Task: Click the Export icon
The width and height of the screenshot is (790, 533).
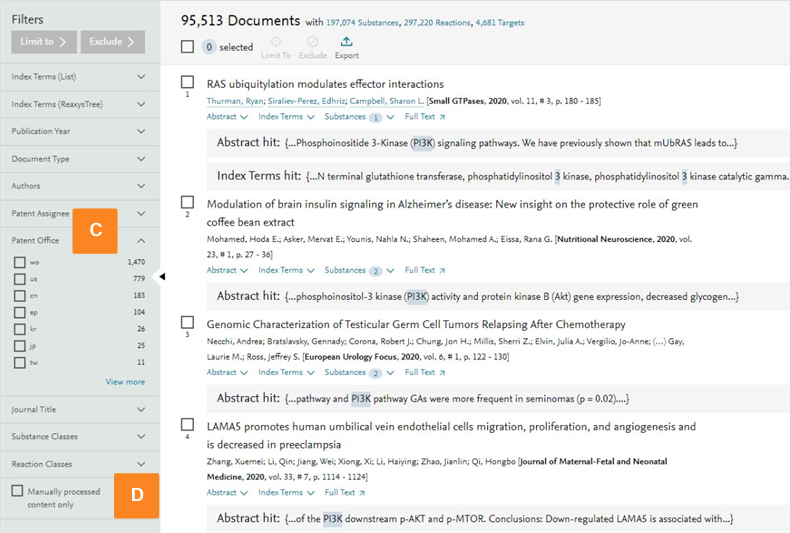Action: 346,42
